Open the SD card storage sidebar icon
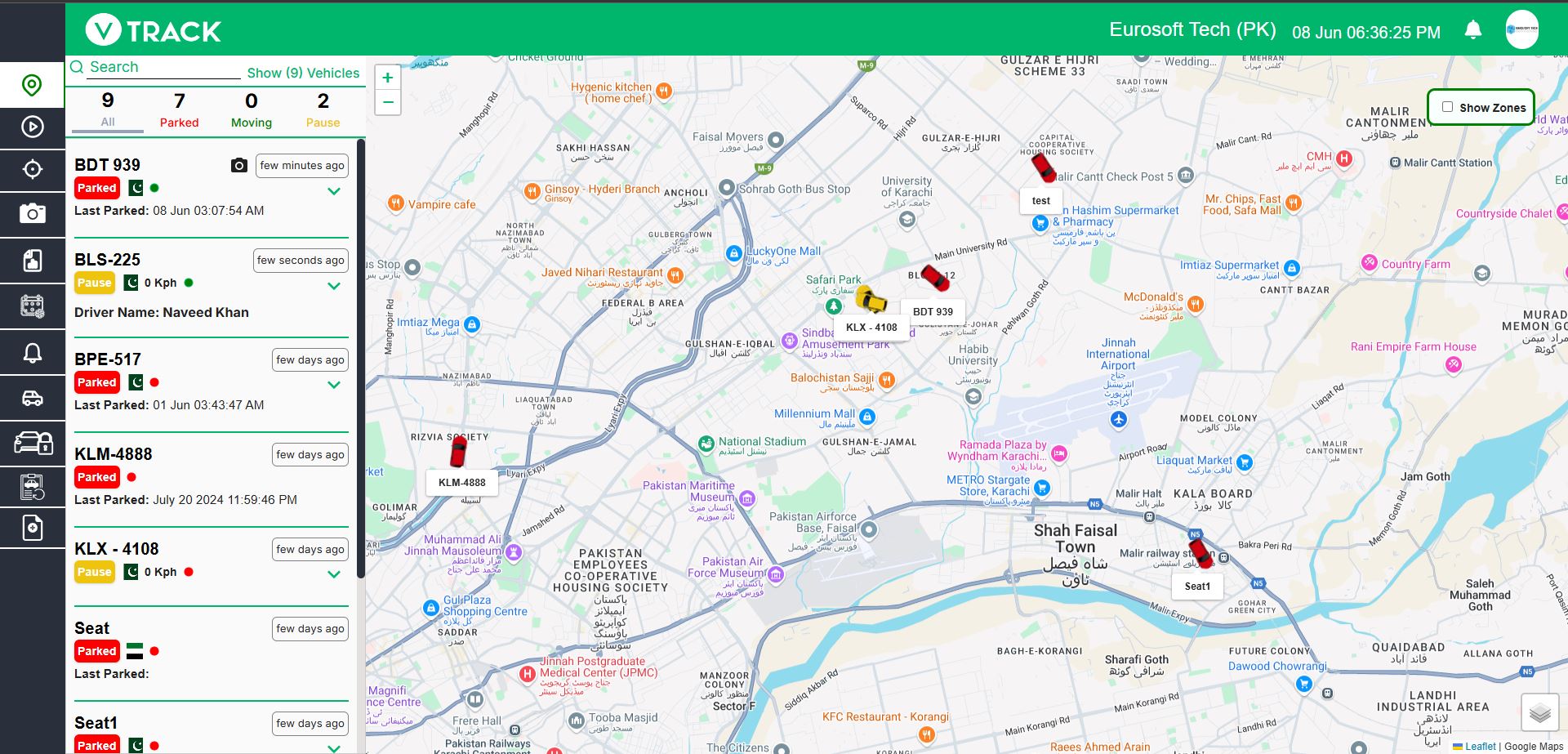Screen dimensions: 1568x754 pyautogui.click(x=32, y=261)
